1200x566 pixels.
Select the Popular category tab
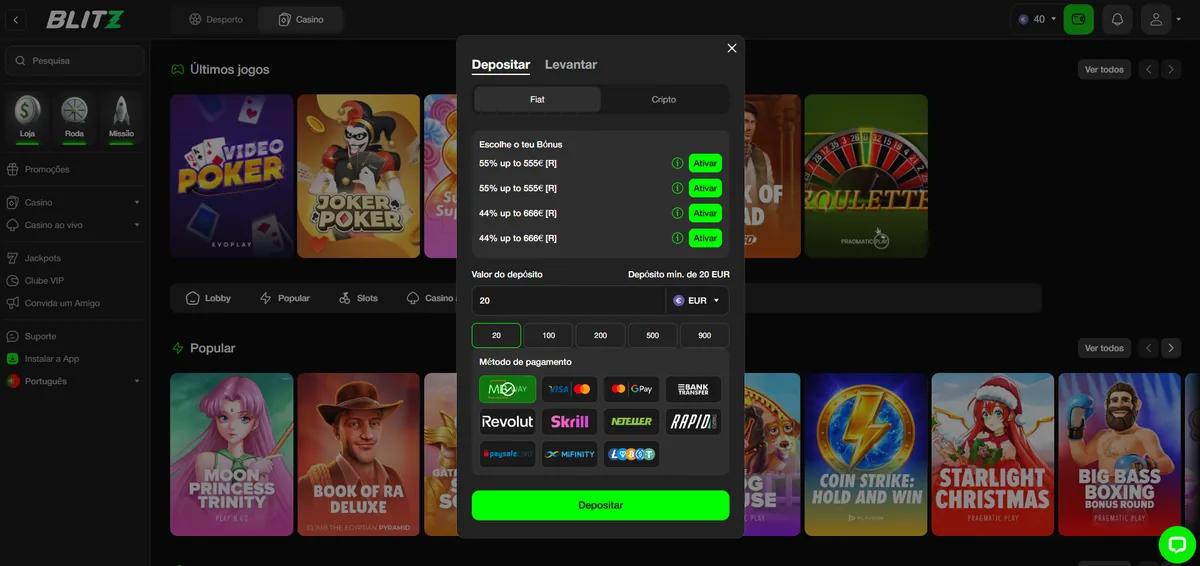point(285,298)
